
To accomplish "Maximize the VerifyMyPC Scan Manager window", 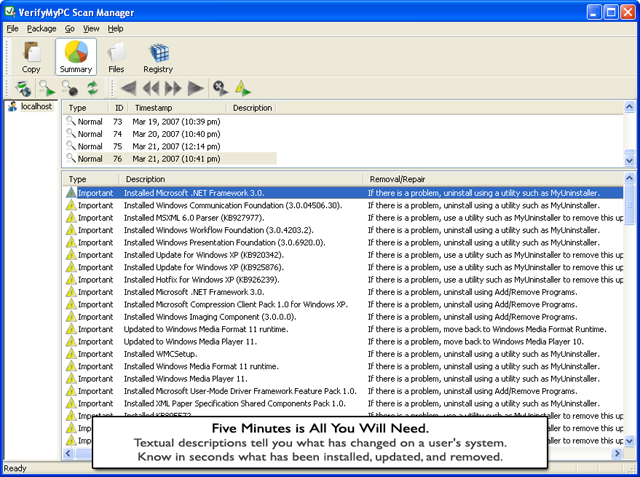I will pos(611,12).
